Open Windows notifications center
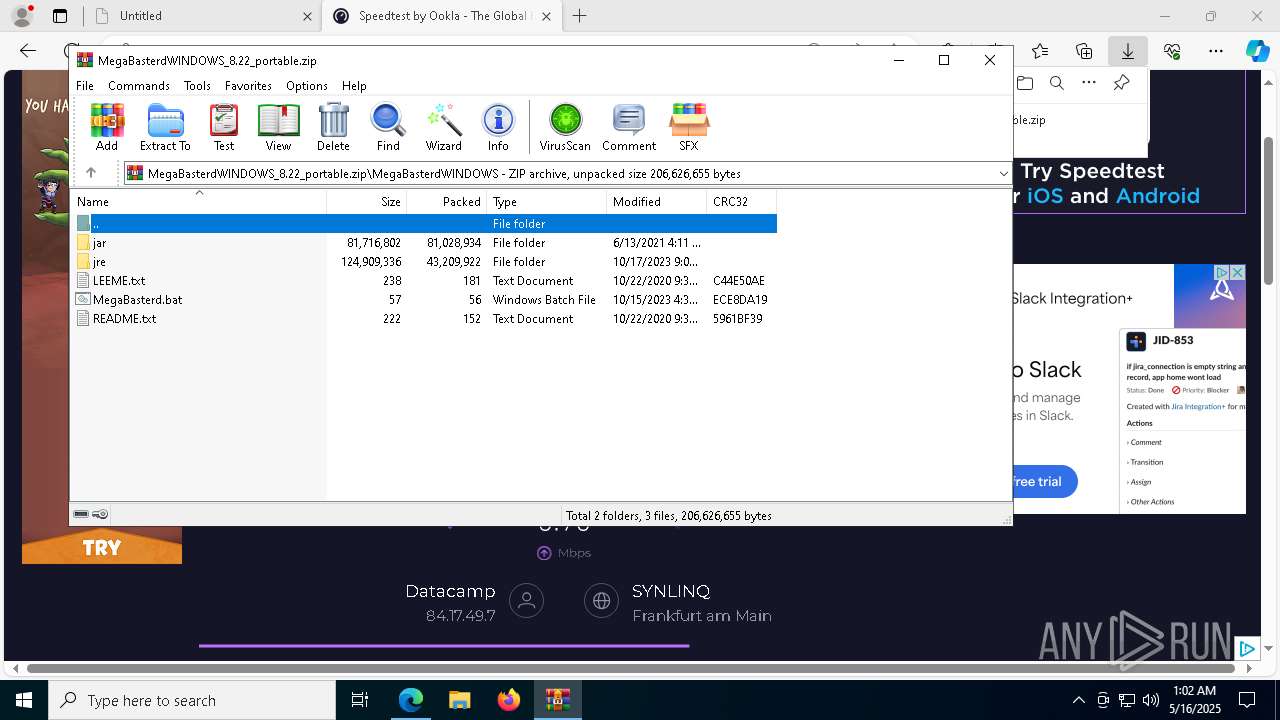This screenshot has height=720, width=1280. pos(1247,700)
